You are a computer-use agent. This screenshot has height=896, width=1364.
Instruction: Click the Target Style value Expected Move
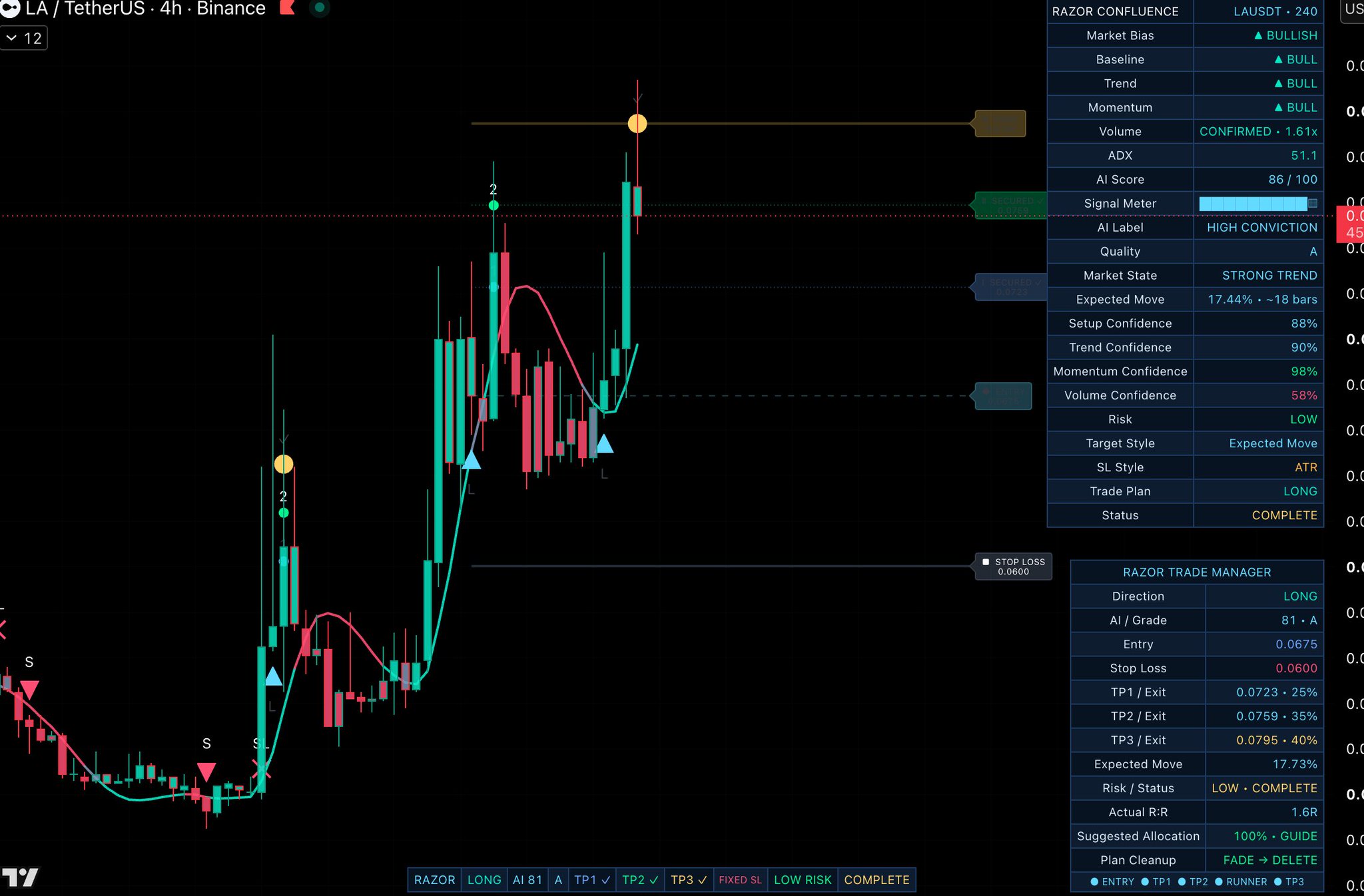[x=1273, y=443]
